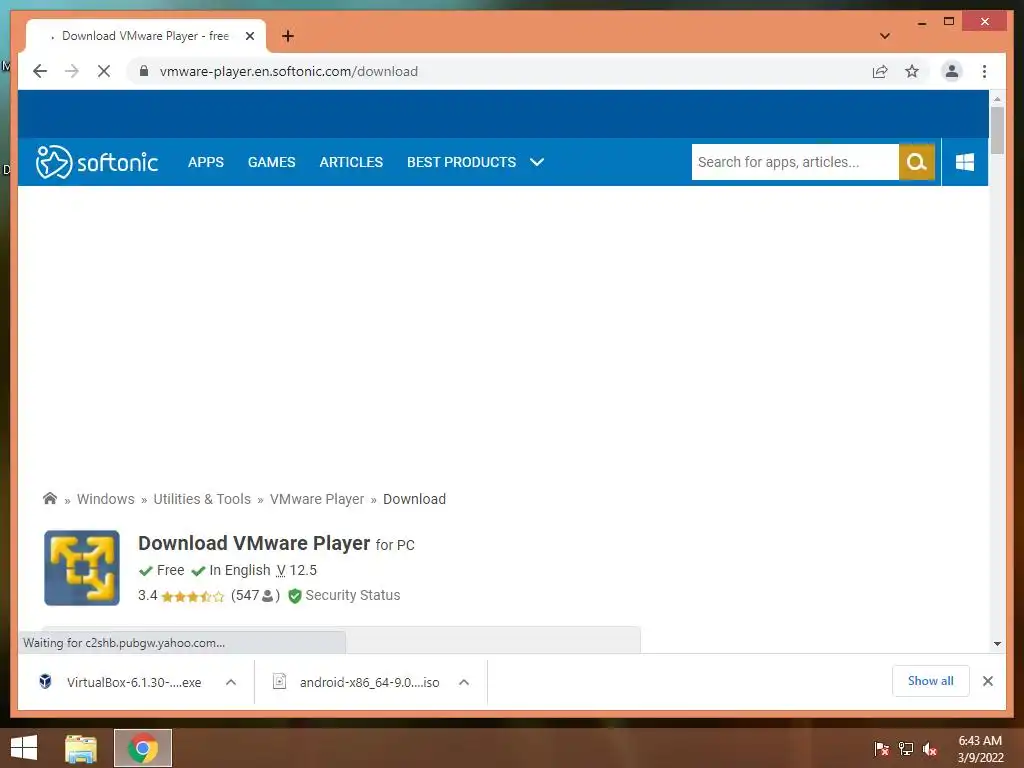The image size is (1024, 768).
Task: Expand the Best Products dropdown chevron
Action: 537,162
